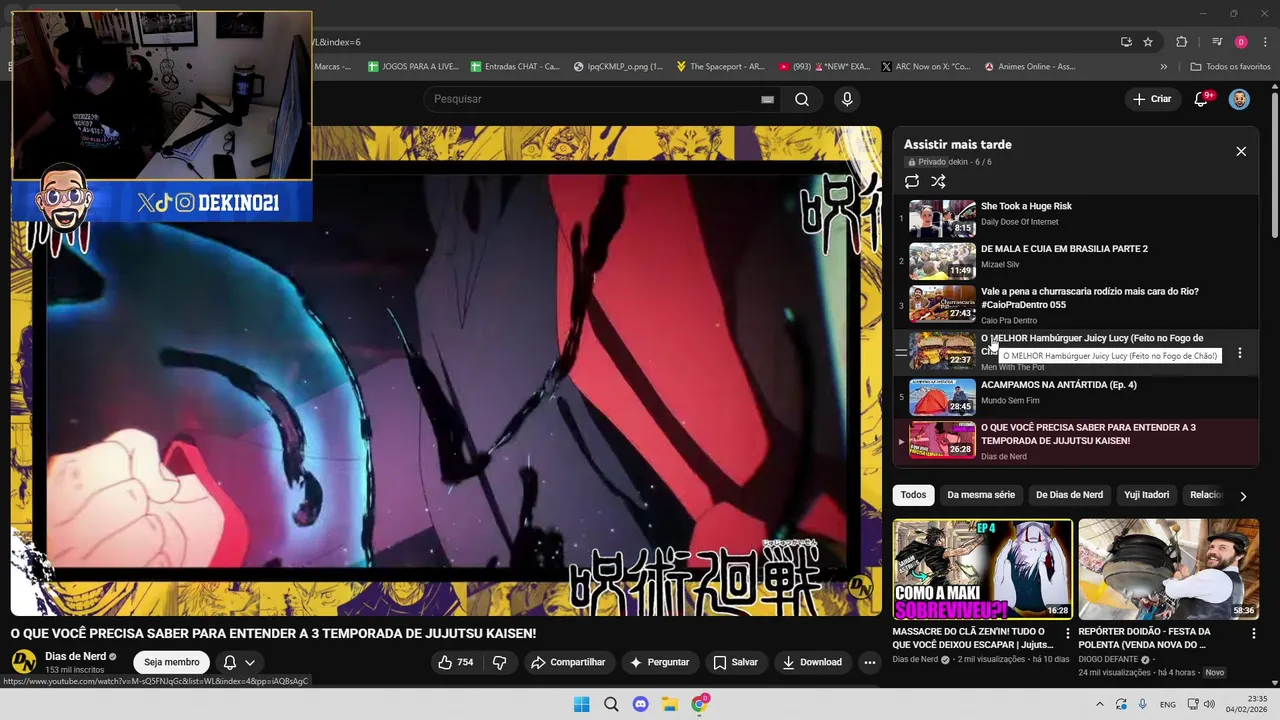This screenshot has width=1280, height=720.
Task: Click the ENG language indicator in the tray
Action: pyautogui.click(x=1168, y=705)
